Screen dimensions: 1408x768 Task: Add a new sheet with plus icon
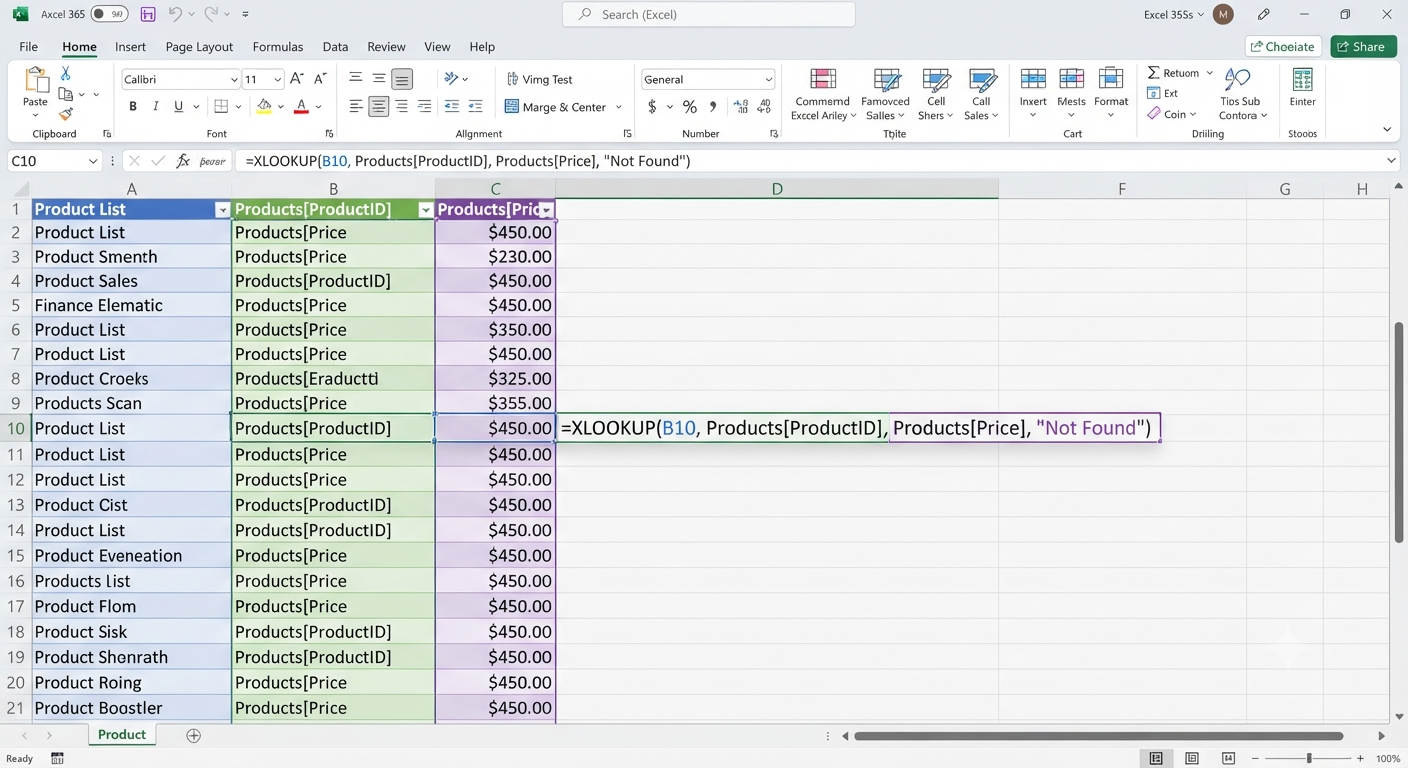coord(194,735)
